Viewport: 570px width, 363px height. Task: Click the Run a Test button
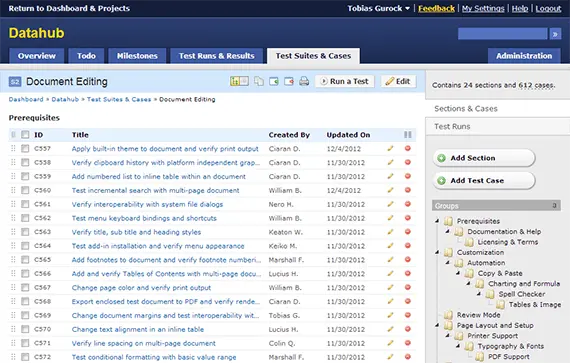click(345, 81)
